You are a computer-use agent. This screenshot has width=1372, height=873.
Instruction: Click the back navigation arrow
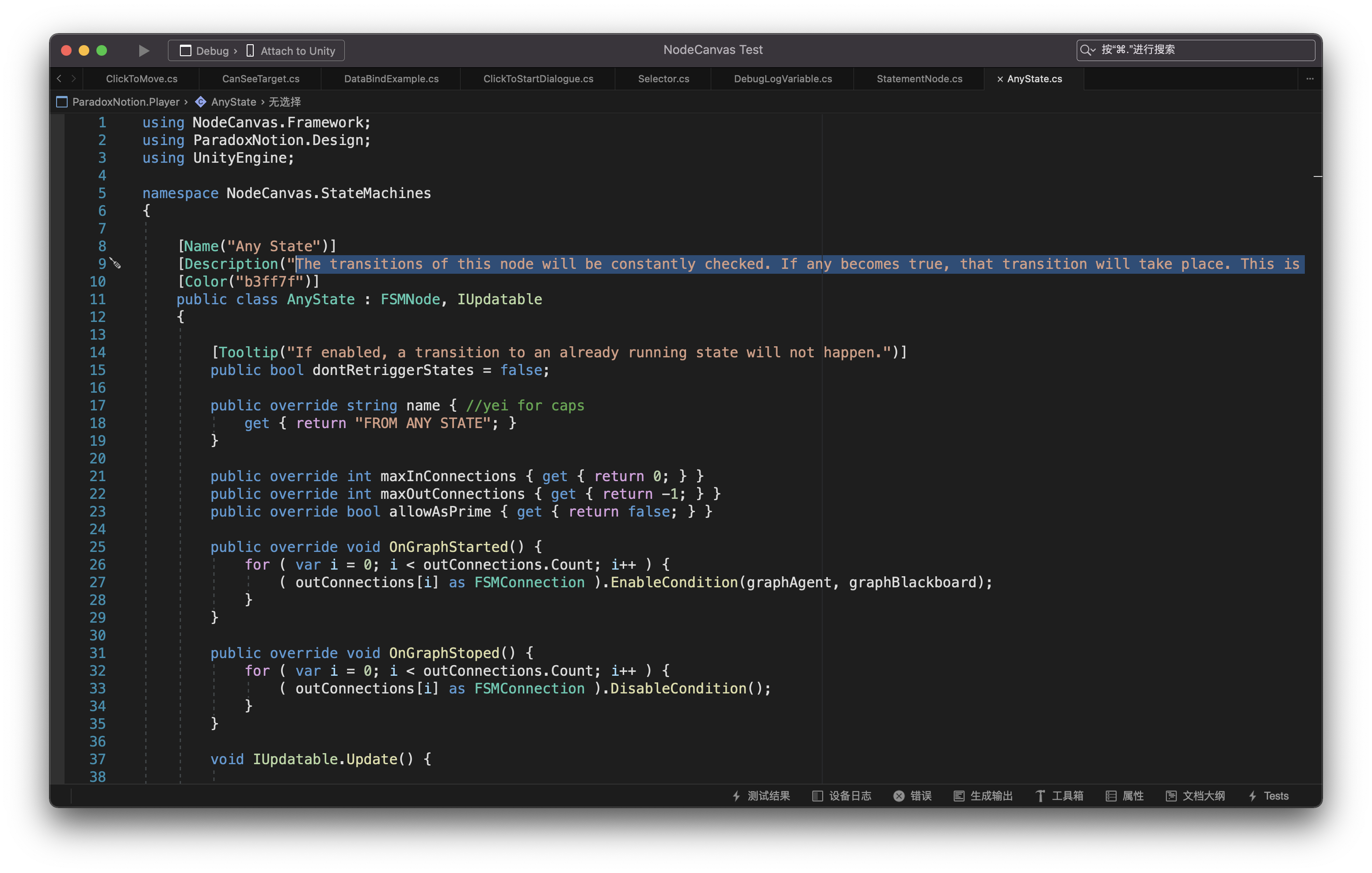(x=59, y=79)
